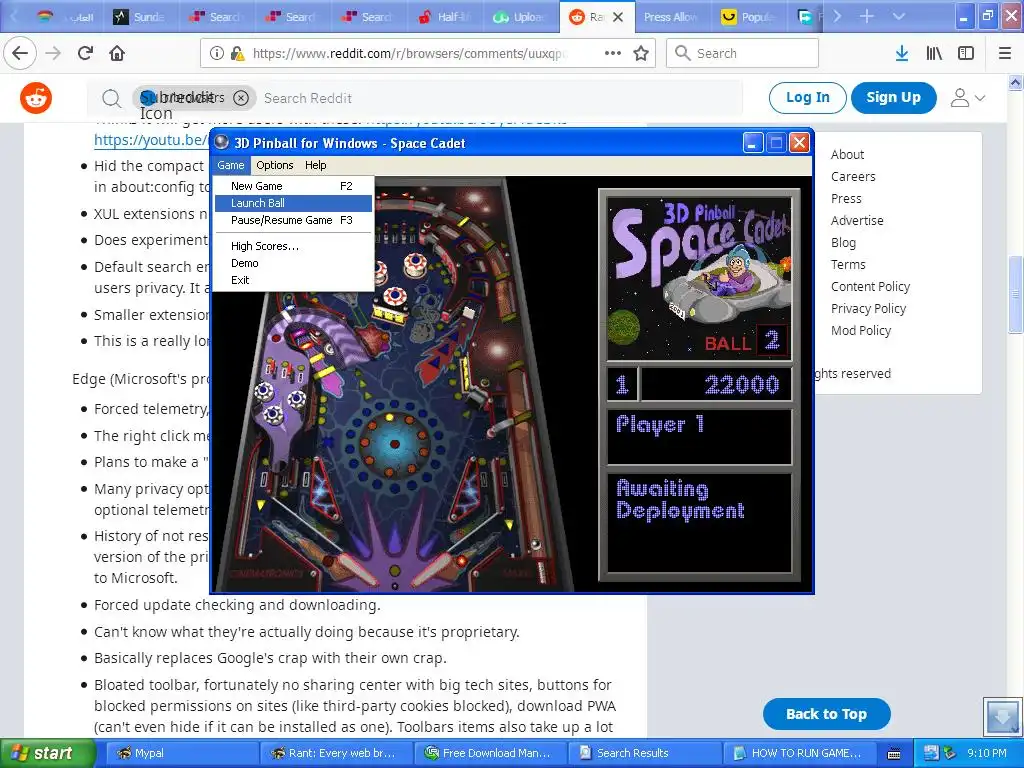Click the browser Search box
Viewport: 1024px width, 768px height.
(743, 54)
